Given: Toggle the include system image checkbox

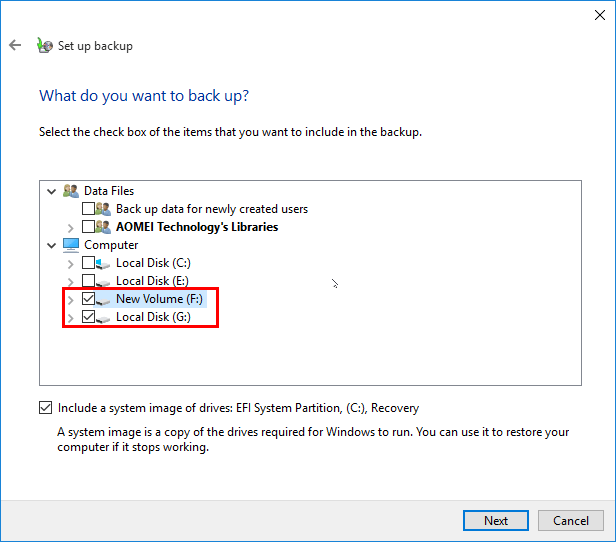Looking at the screenshot, I should (46, 408).
